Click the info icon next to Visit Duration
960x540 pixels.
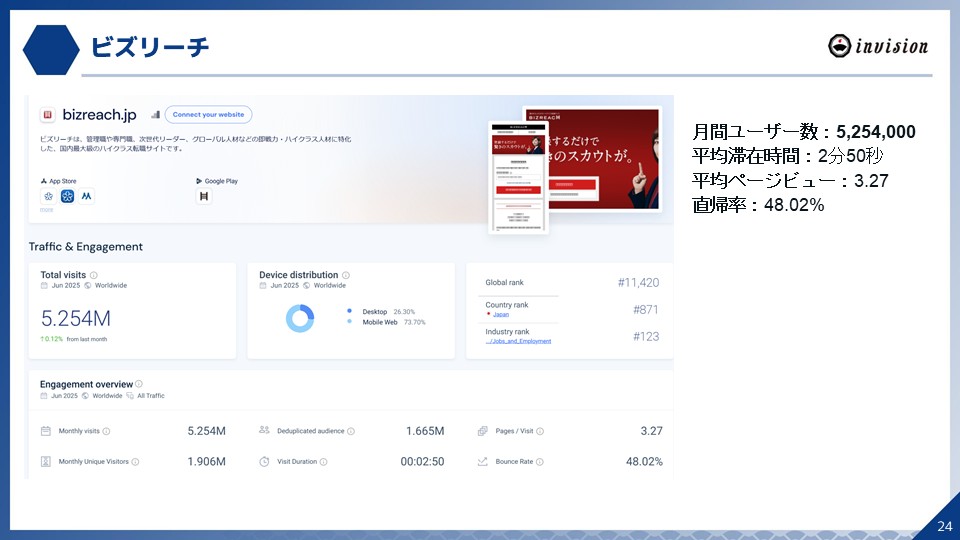click(x=323, y=462)
